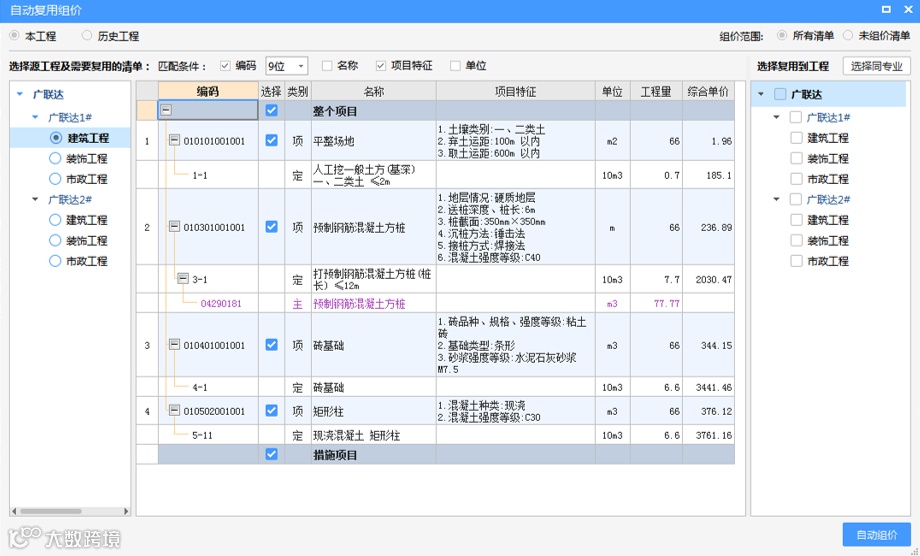Check 建筑工程 under target 广联达1#
The image size is (920, 556).
pyautogui.click(x=796, y=138)
